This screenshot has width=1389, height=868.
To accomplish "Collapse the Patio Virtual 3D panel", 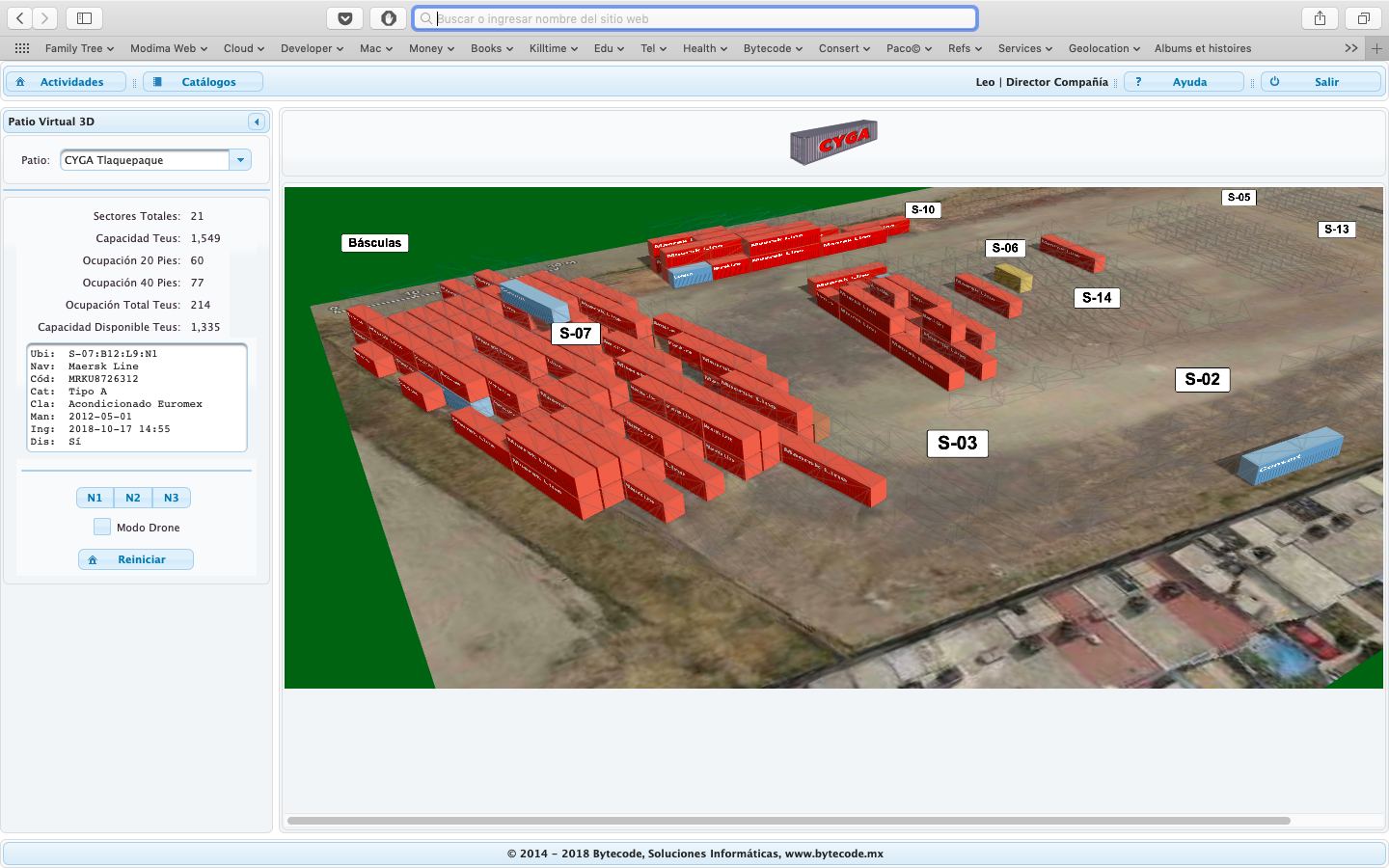I will 256,122.
